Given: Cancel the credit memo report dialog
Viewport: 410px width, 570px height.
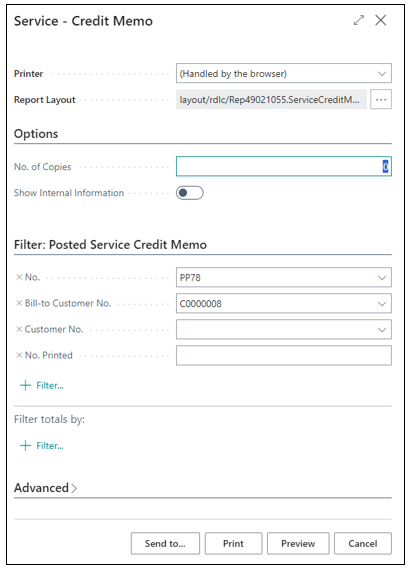Looking at the screenshot, I should (x=363, y=543).
